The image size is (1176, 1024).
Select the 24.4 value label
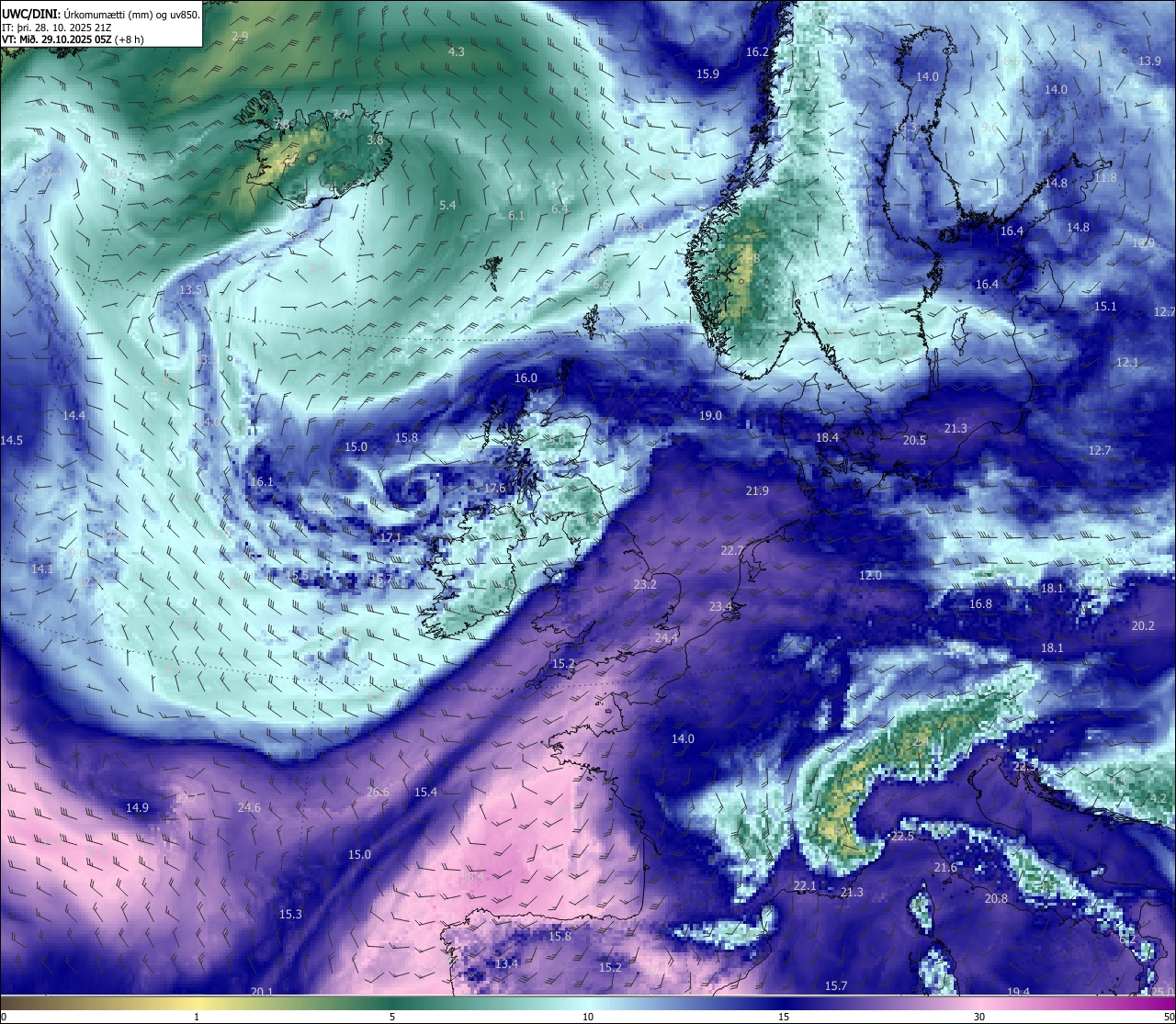(666, 637)
